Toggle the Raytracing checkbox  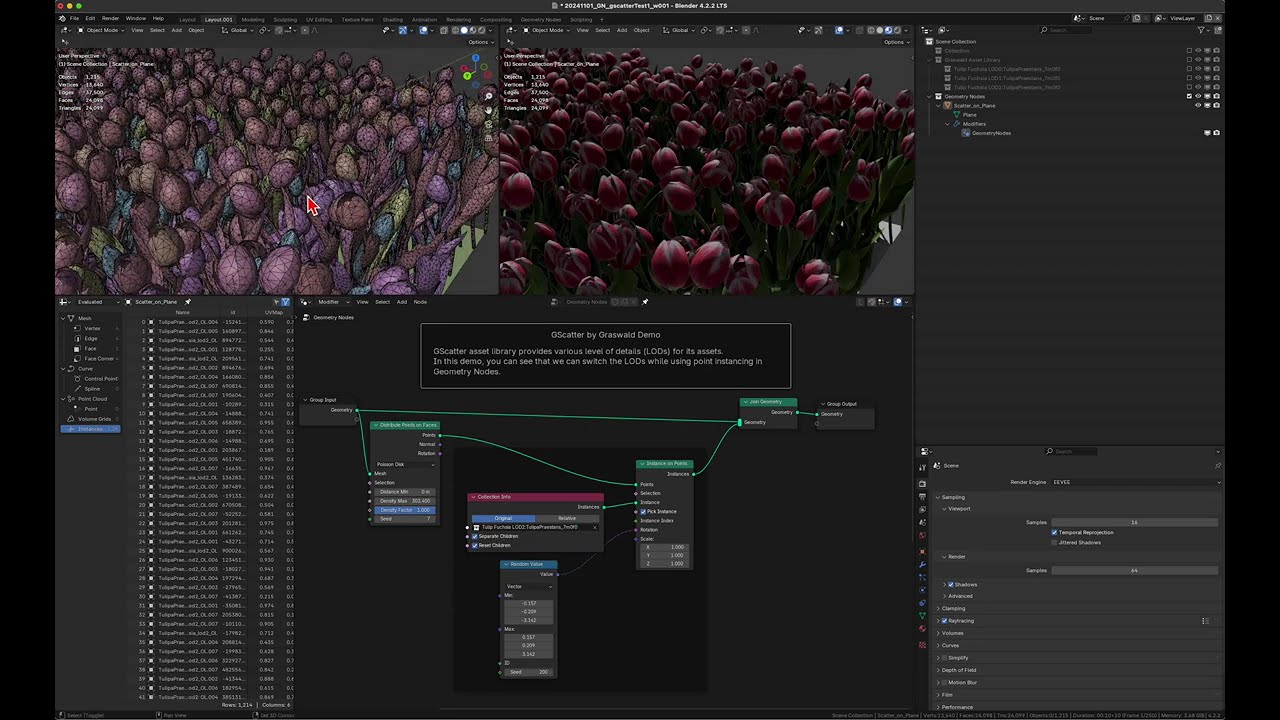pos(944,621)
